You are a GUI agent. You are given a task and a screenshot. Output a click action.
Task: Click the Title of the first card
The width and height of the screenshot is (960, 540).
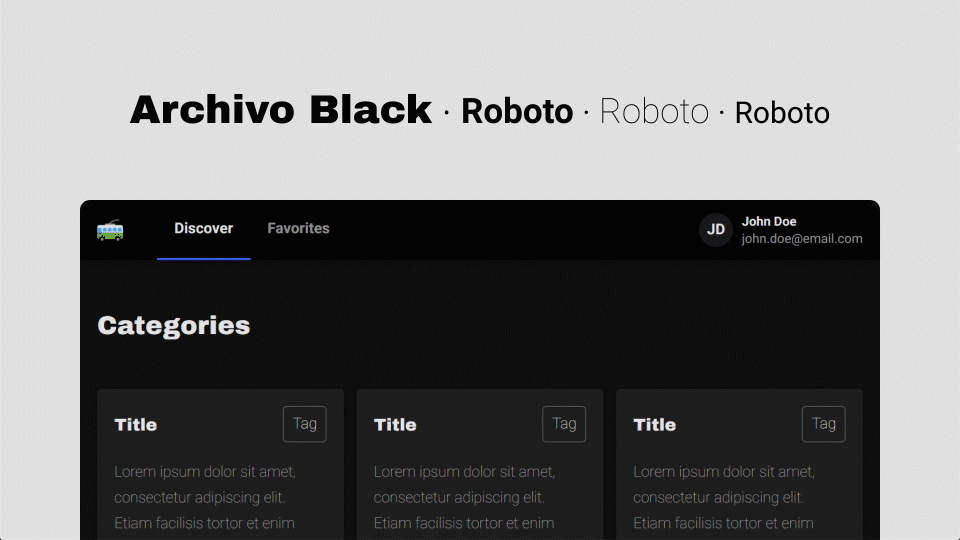click(x=136, y=425)
